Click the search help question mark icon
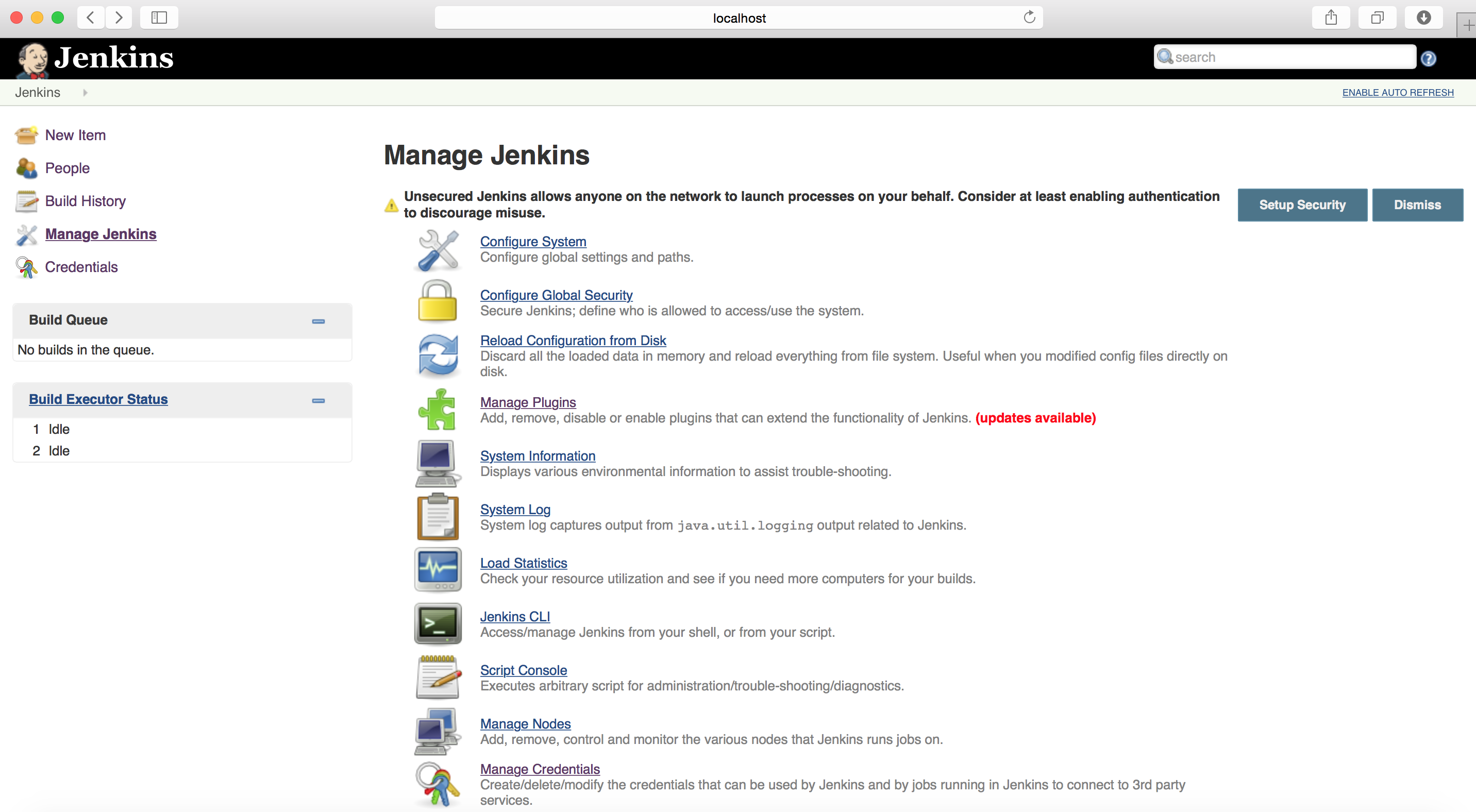The image size is (1476, 812). pyautogui.click(x=1429, y=58)
